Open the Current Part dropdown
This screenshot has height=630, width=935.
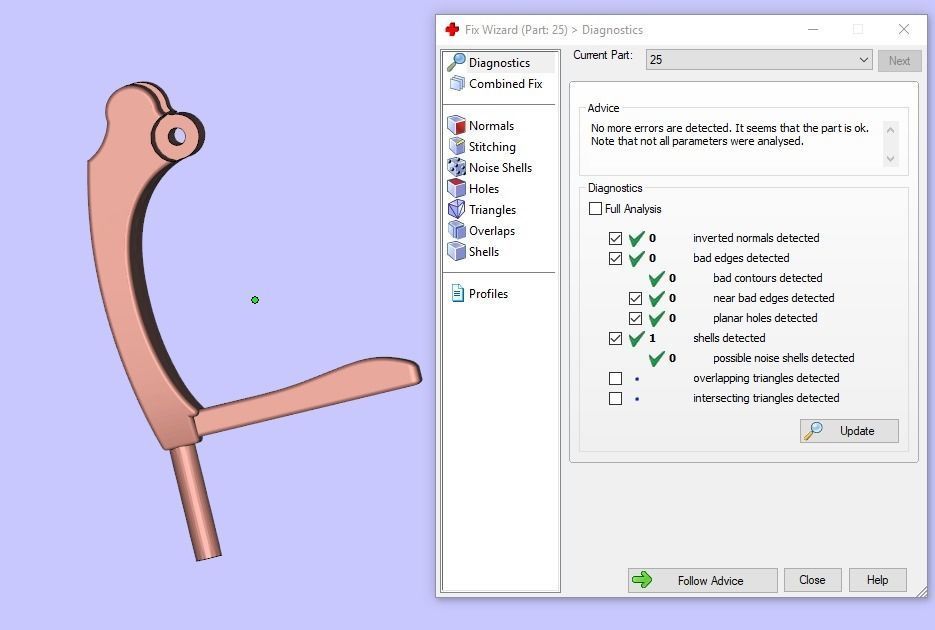[x=758, y=60]
